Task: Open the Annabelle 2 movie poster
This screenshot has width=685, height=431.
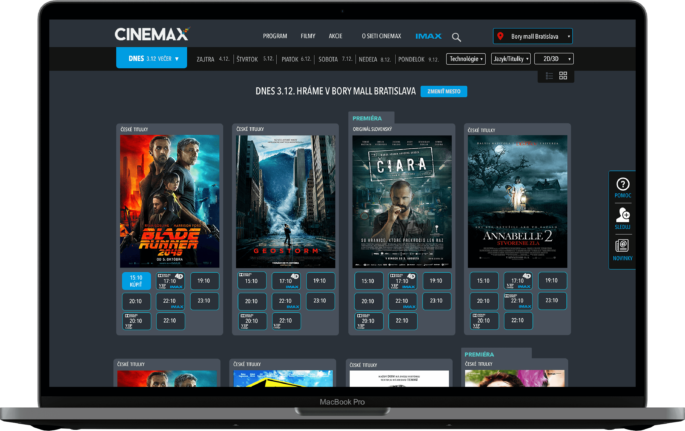Action: pyautogui.click(x=518, y=201)
